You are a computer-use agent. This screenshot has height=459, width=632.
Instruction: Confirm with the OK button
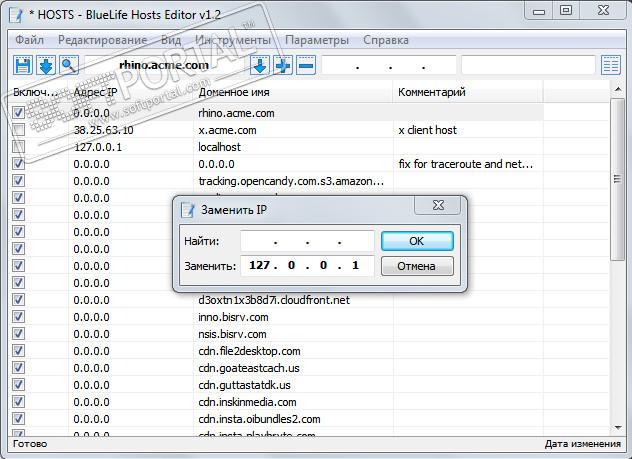coord(417,241)
